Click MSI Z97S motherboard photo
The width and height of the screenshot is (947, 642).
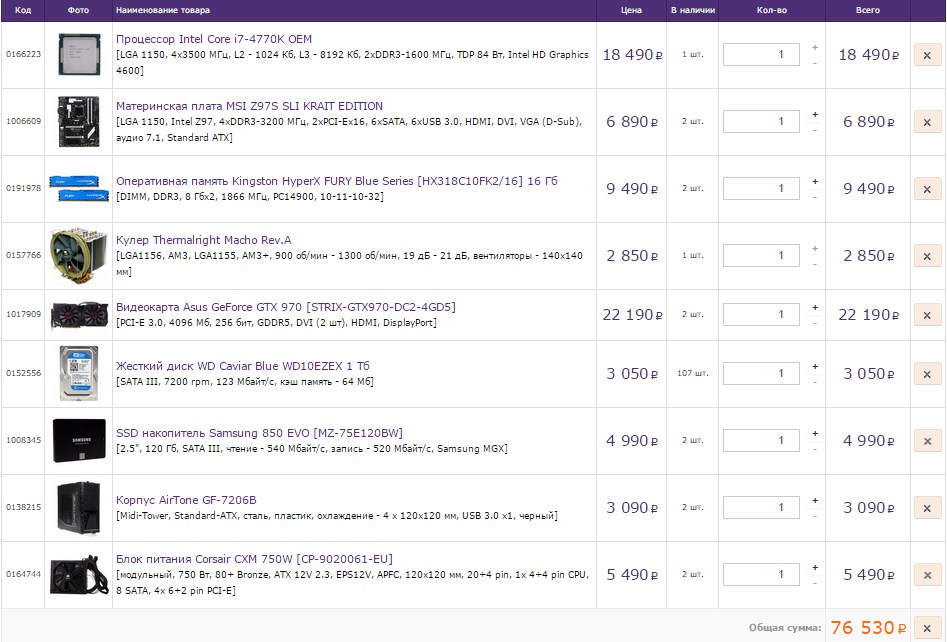click(79, 121)
